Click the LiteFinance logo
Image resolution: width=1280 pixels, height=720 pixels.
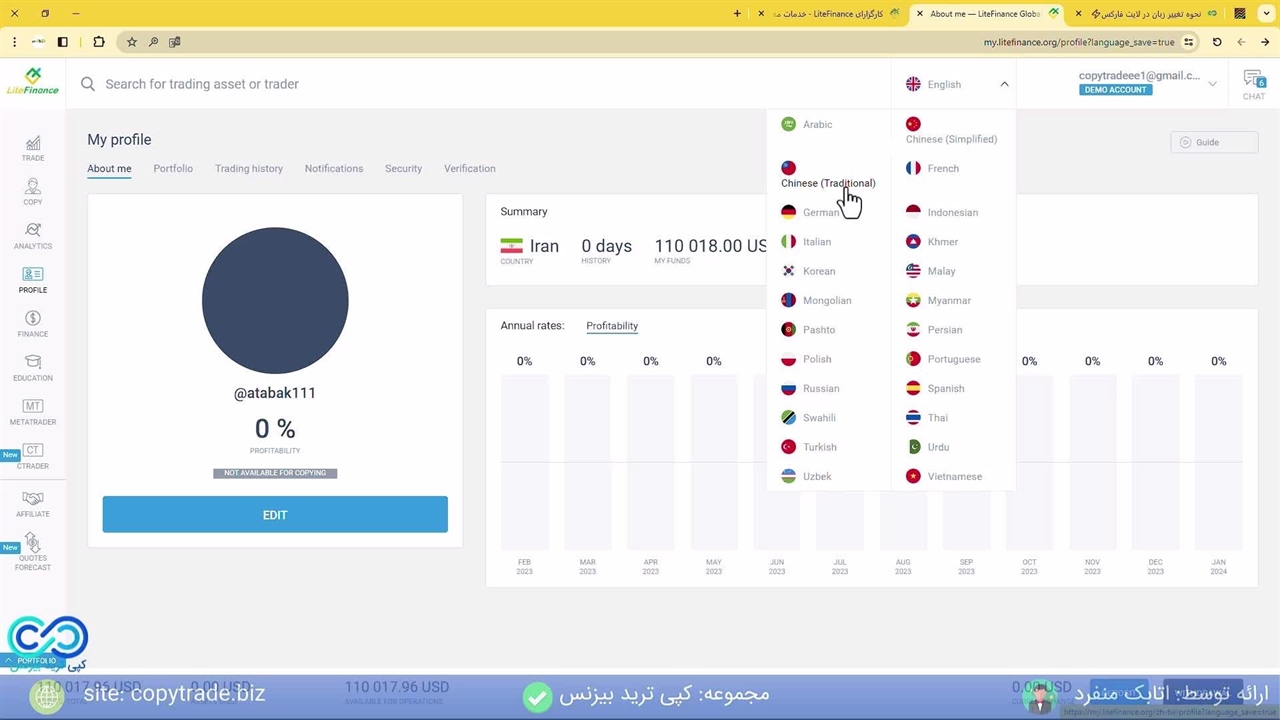33,82
